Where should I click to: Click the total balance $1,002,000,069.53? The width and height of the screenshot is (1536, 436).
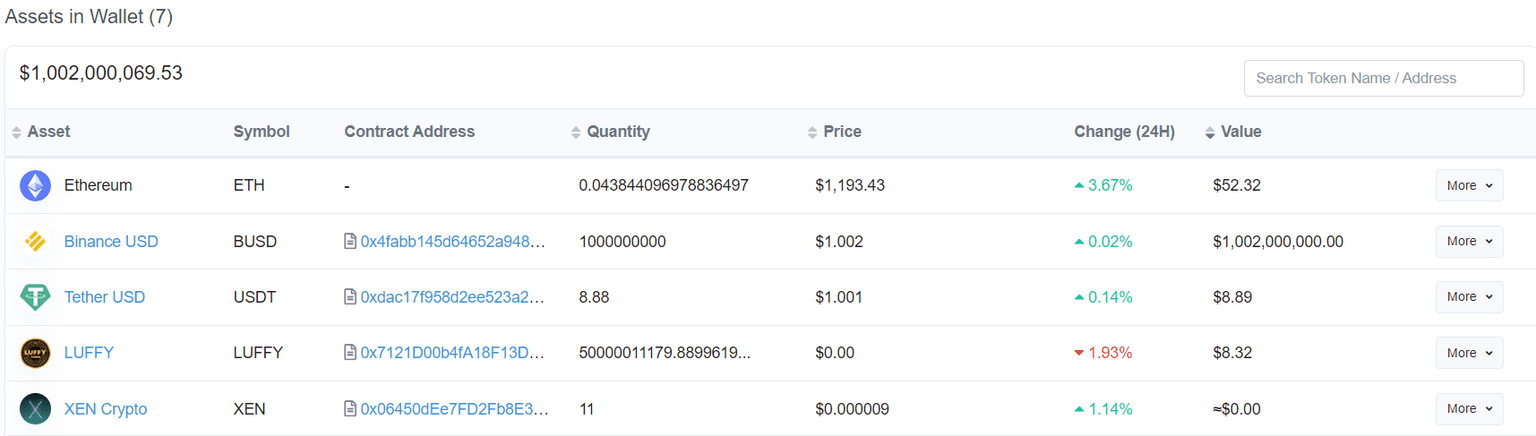pyautogui.click(x=101, y=73)
